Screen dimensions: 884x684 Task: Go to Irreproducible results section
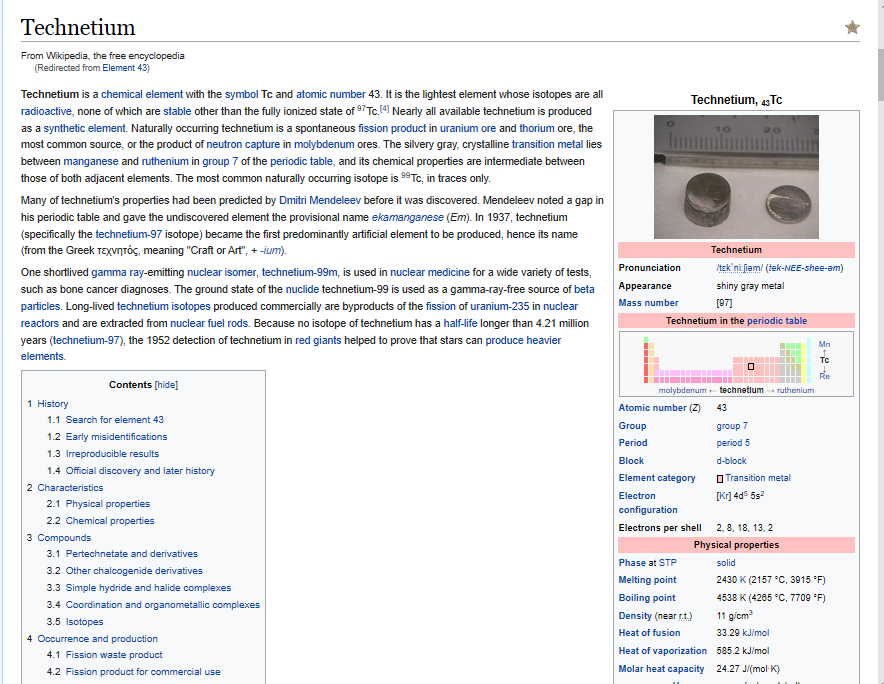pos(112,453)
